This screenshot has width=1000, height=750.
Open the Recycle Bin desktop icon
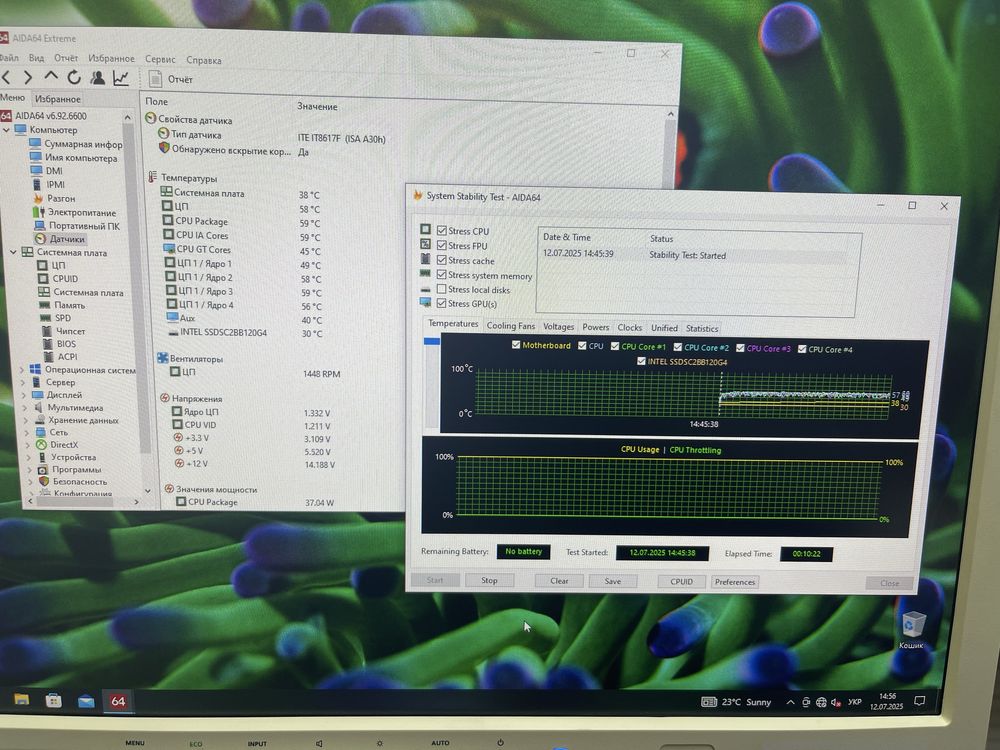(x=913, y=630)
